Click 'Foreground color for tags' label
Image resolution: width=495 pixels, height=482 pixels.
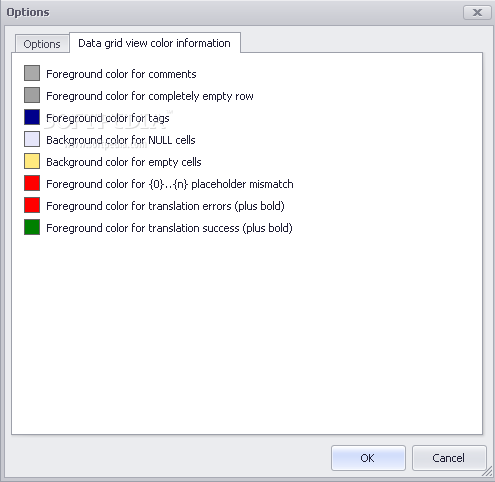click(x=108, y=118)
